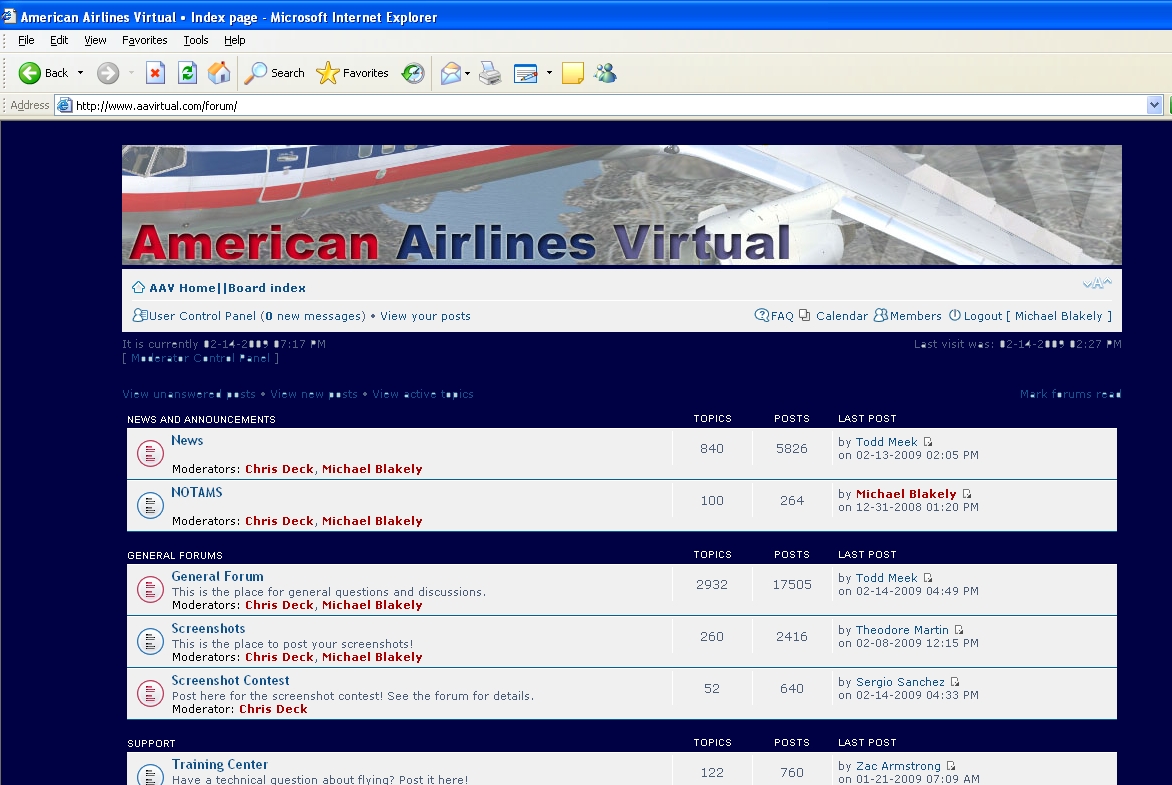Open the File menu
This screenshot has height=785, width=1172.
(26, 40)
